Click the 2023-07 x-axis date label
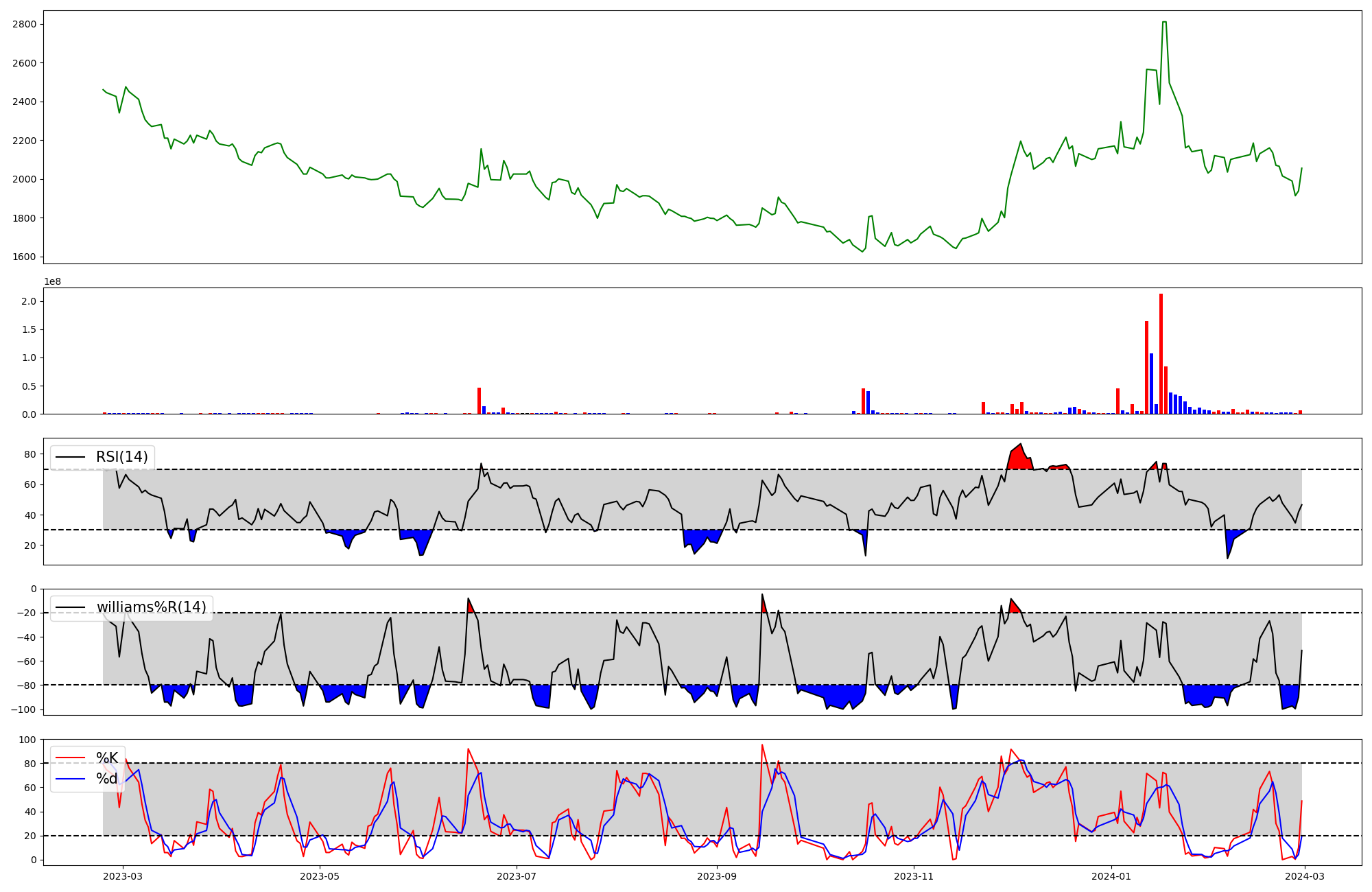 pos(517,876)
